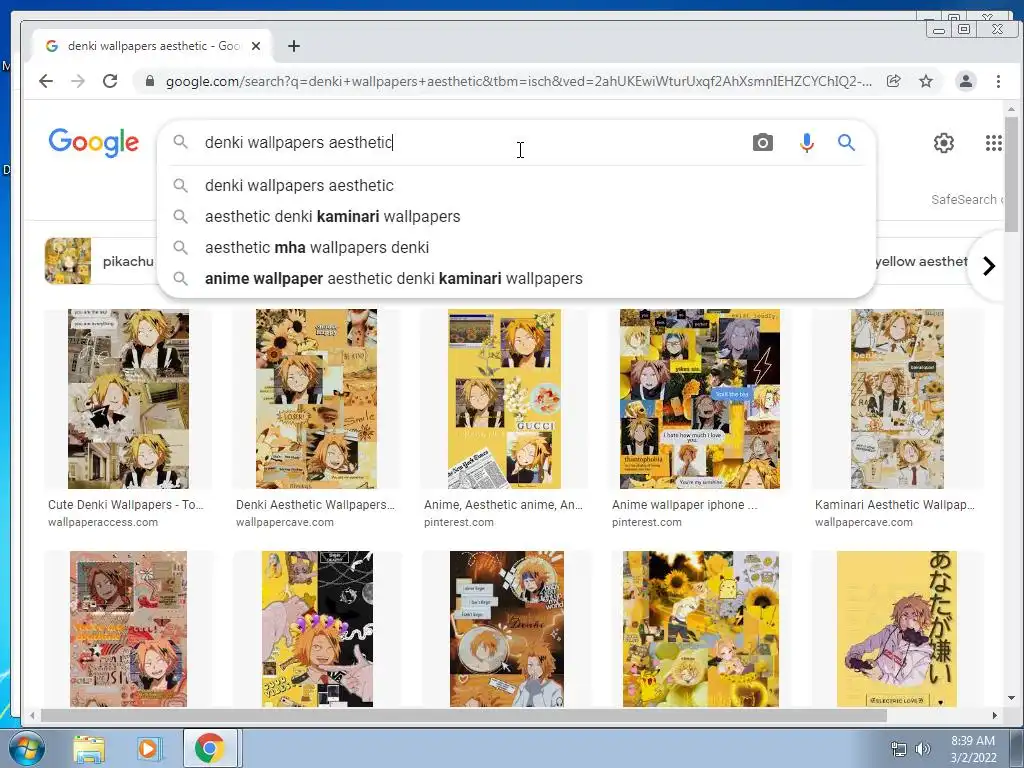Open sunflower and Pikachu collage thumbnail

701,629
